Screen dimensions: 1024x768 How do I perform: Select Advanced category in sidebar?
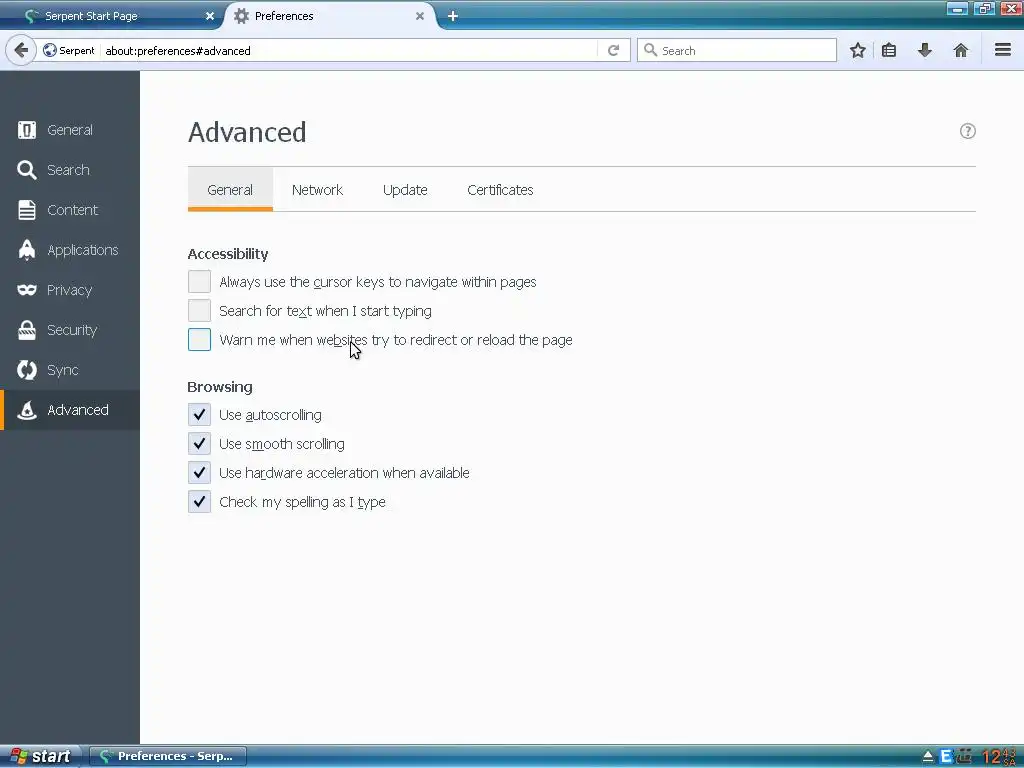pyautogui.click(x=70, y=410)
